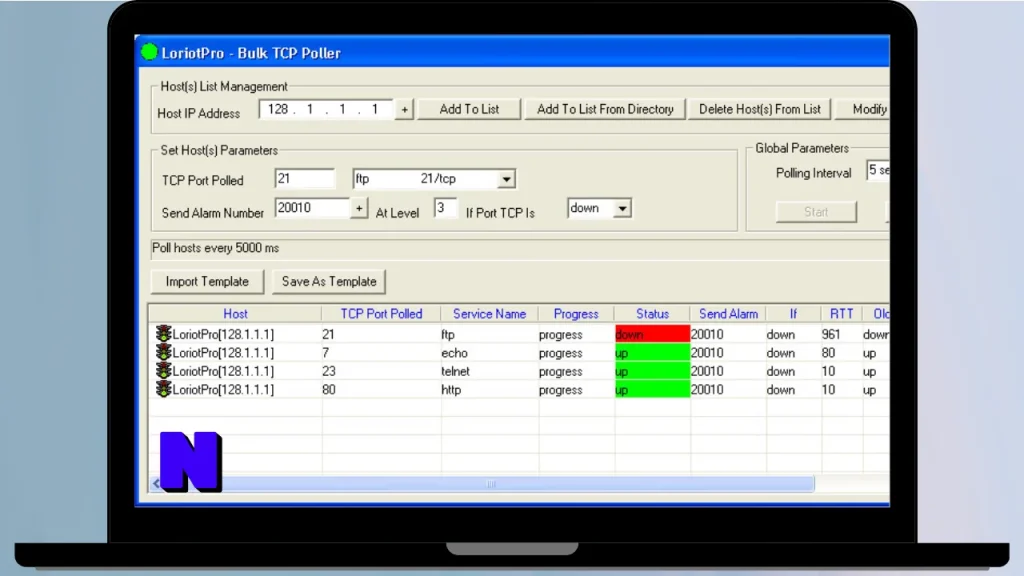Click the green LoriotPro title bar icon
This screenshot has width=1024, height=576.
click(149, 52)
